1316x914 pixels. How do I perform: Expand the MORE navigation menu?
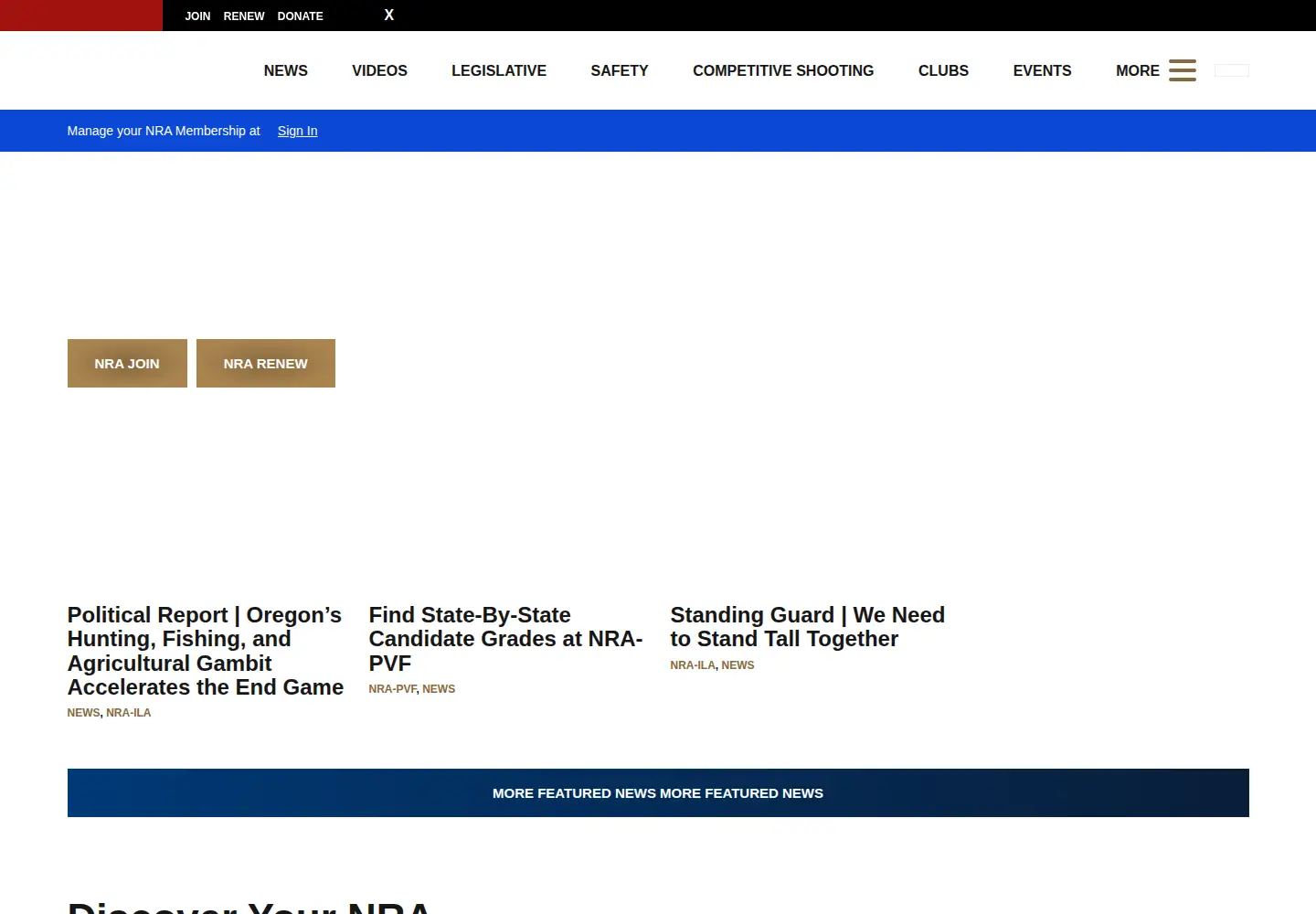pos(1137,70)
